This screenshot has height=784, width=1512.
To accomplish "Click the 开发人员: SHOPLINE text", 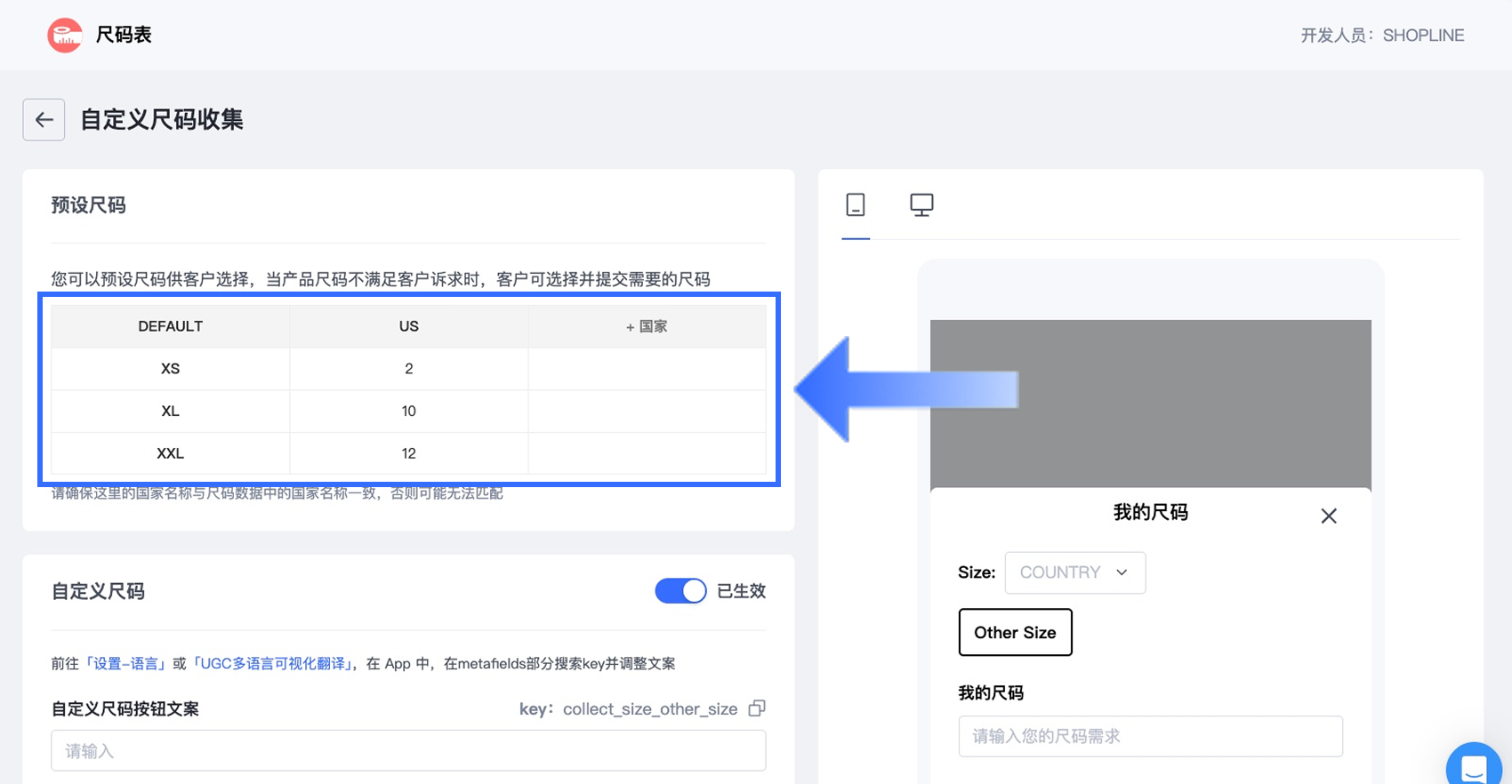I will (x=1382, y=36).
